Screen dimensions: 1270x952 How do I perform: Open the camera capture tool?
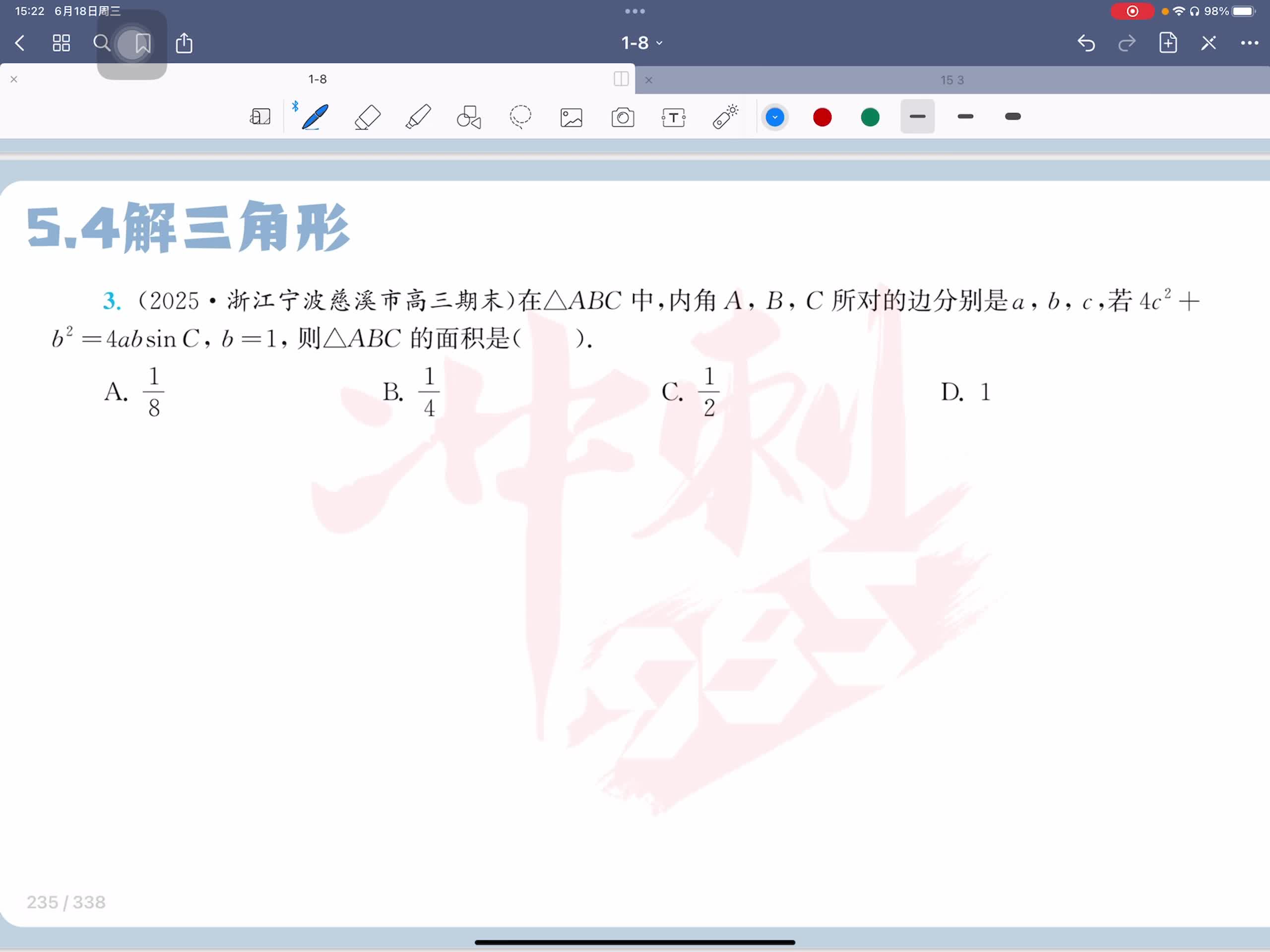pyautogui.click(x=623, y=117)
